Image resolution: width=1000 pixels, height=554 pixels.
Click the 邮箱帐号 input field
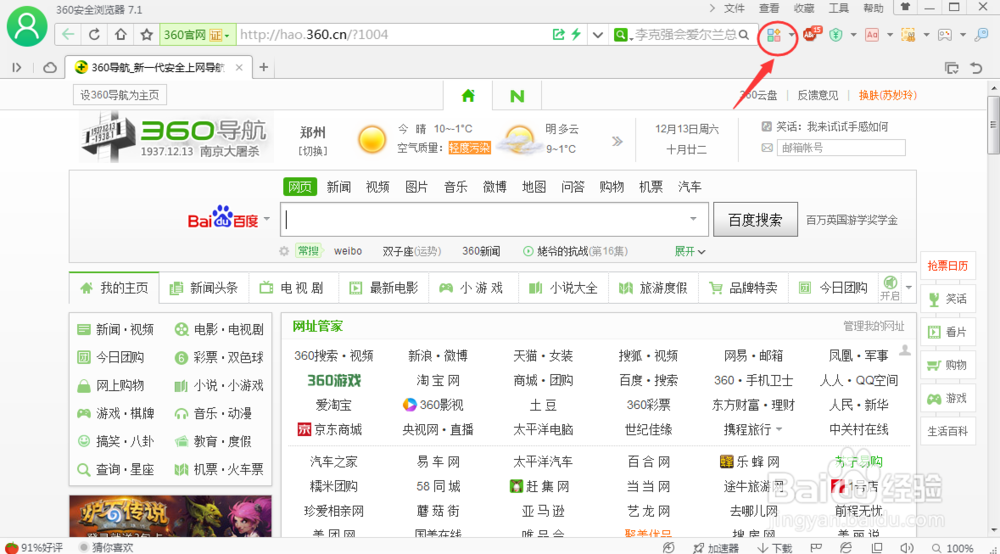click(x=841, y=148)
